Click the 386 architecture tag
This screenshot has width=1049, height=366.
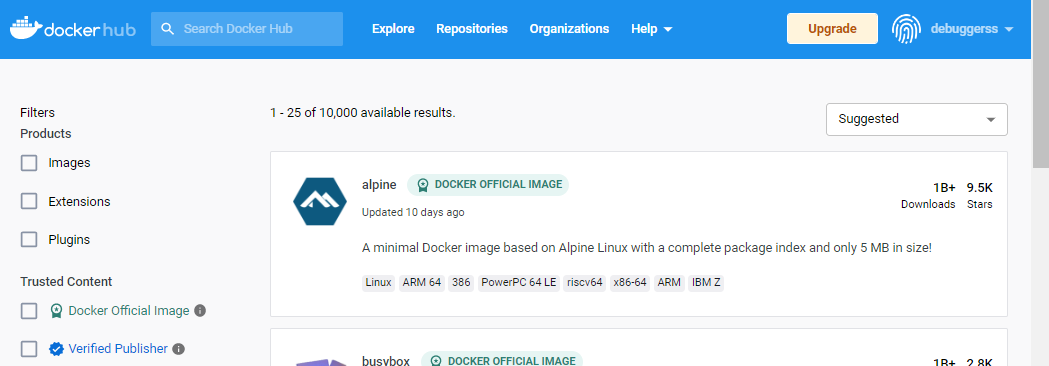[x=461, y=282]
